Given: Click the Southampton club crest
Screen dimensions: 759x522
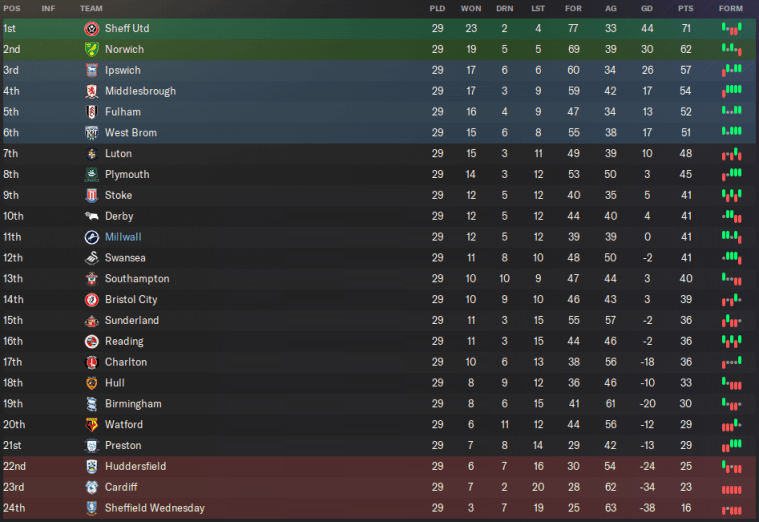Looking at the screenshot, I should click(91, 279).
